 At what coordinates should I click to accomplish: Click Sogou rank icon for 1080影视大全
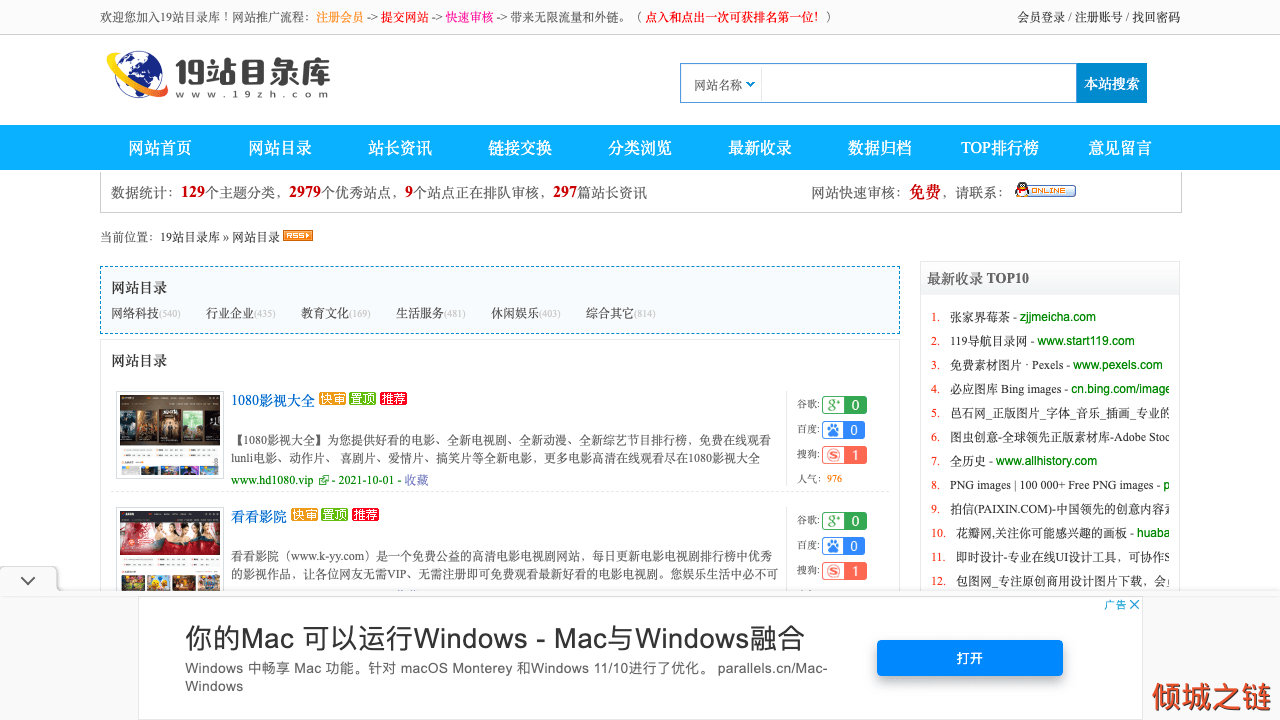click(x=844, y=455)
